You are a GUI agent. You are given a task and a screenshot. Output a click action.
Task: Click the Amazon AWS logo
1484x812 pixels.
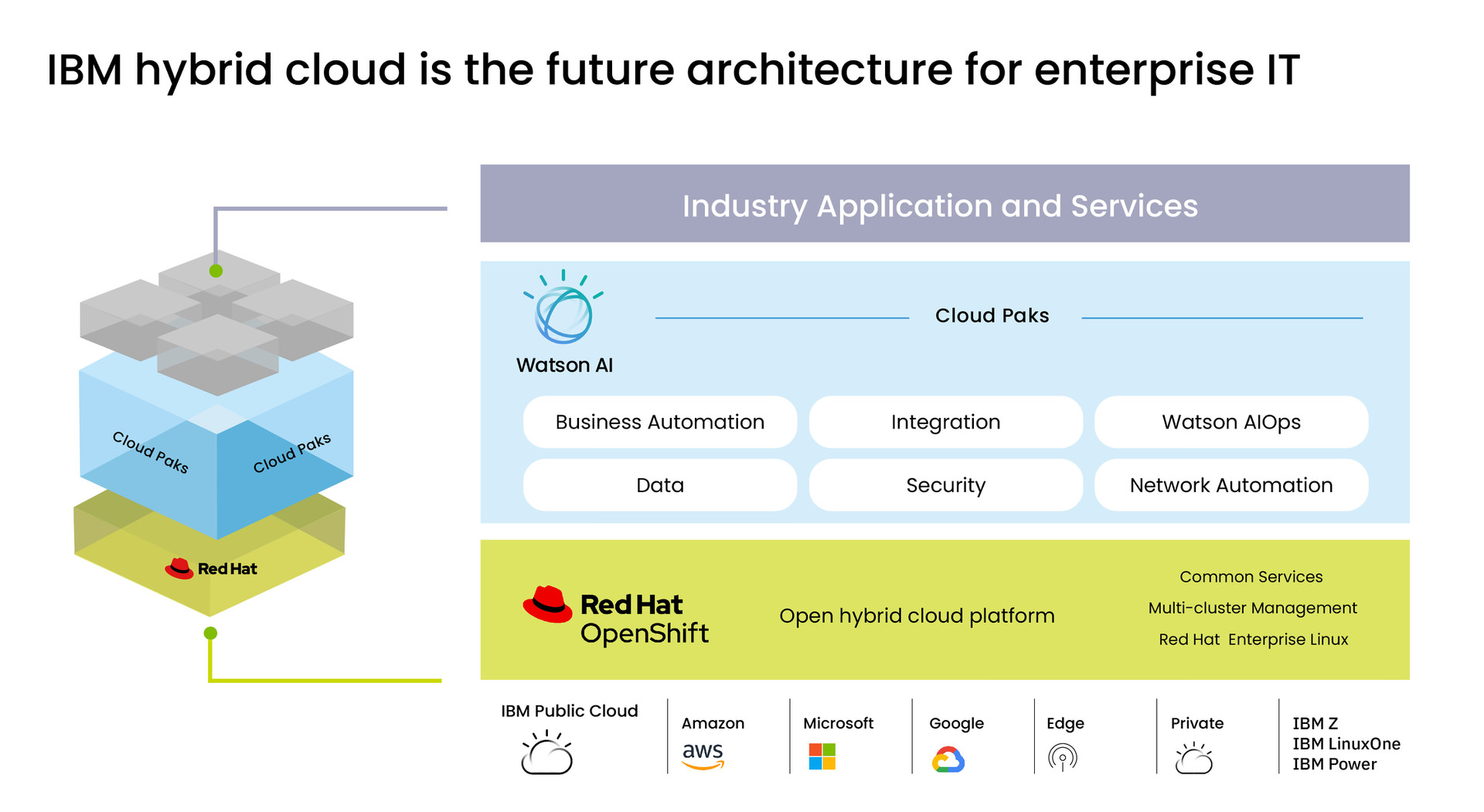tap(703, 755)
